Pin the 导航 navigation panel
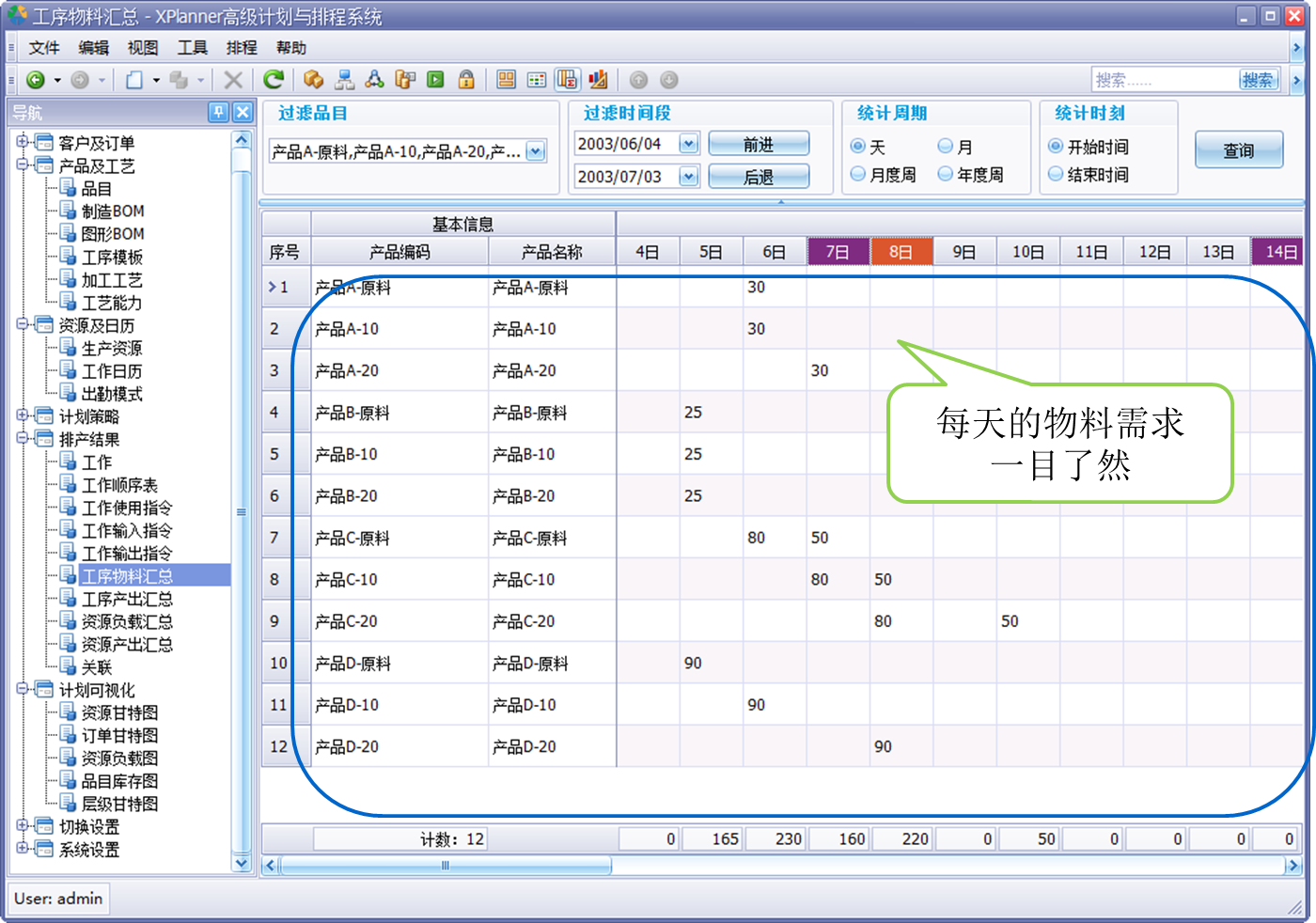 tap(218, 112)
